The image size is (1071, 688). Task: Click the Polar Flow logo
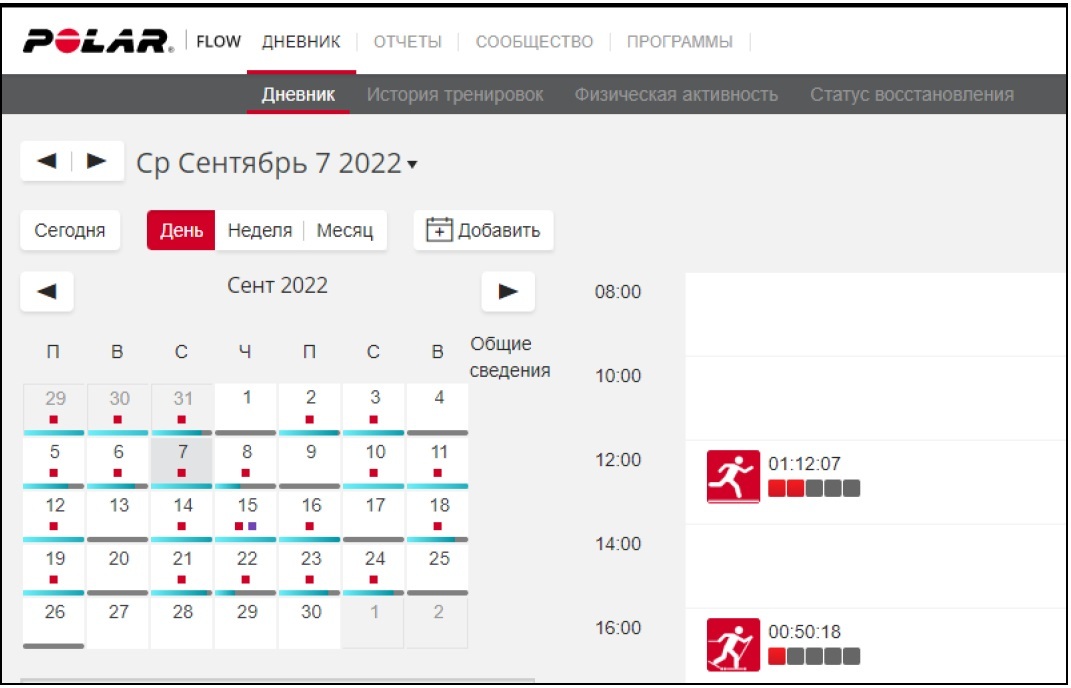click(98, 42)
